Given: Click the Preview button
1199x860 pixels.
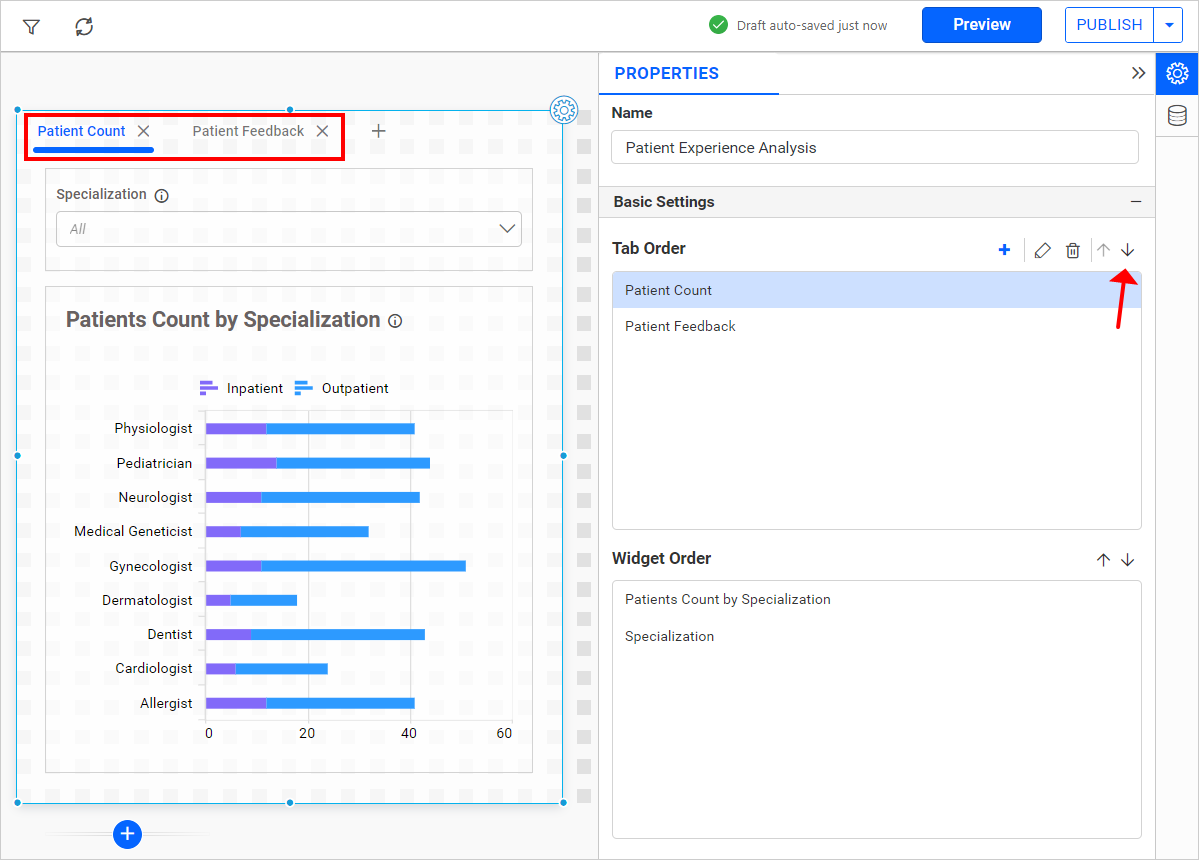Looking at the screenshot, I should pos(981,25).
